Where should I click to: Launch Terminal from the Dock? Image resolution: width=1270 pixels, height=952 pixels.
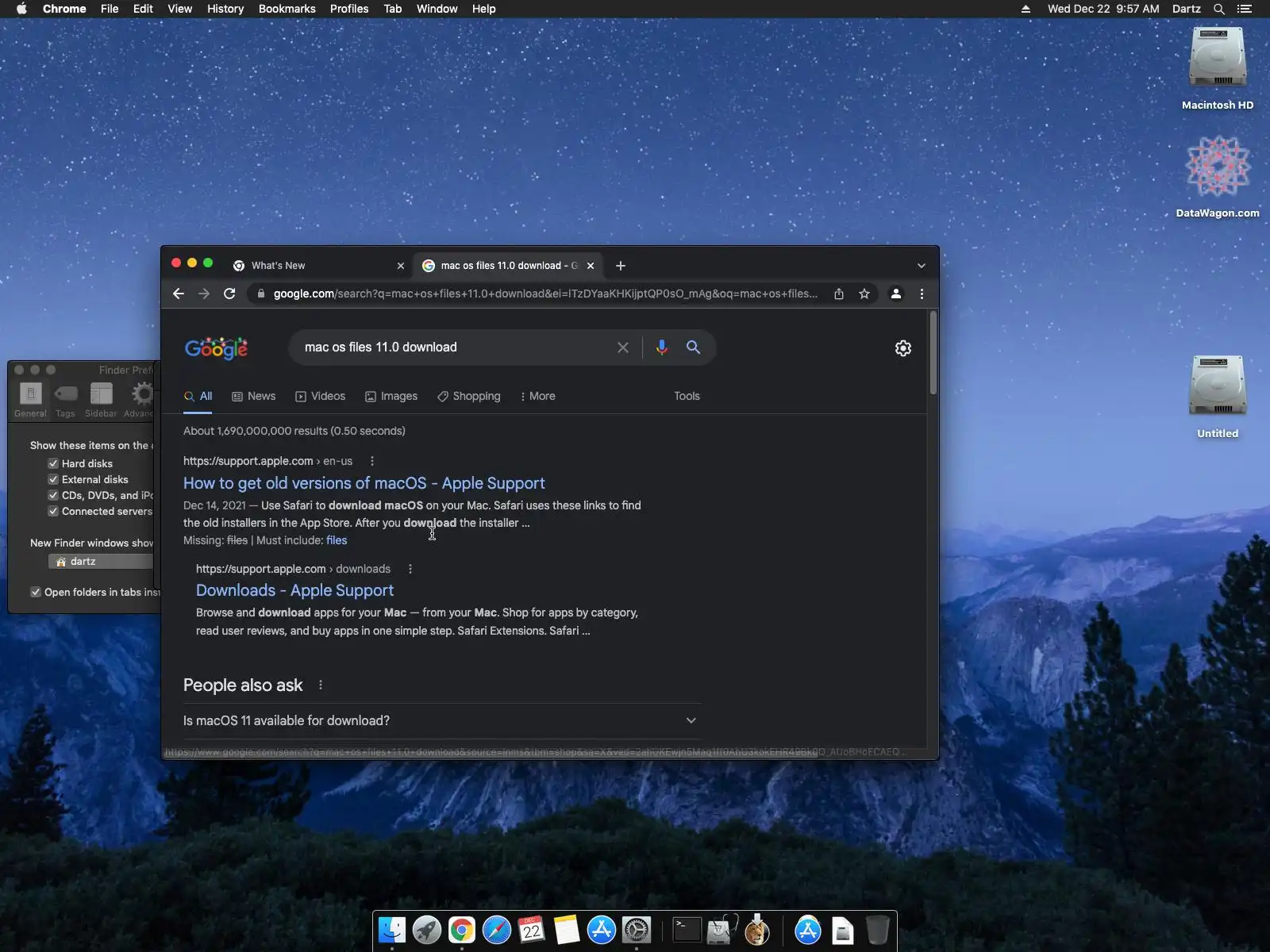click(687, 930)
